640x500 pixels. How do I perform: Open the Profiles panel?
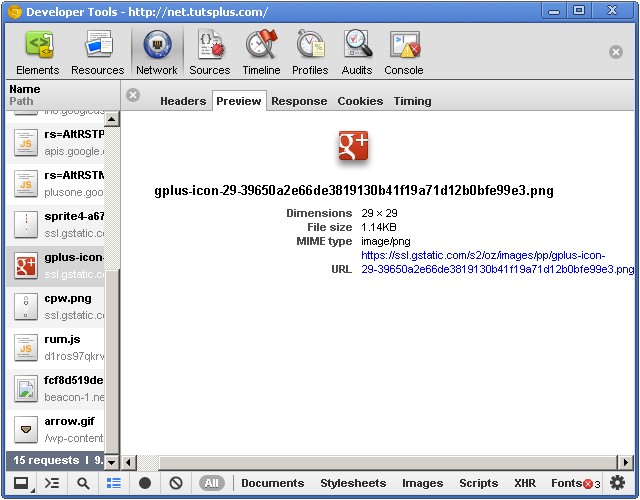pos(310,53)
